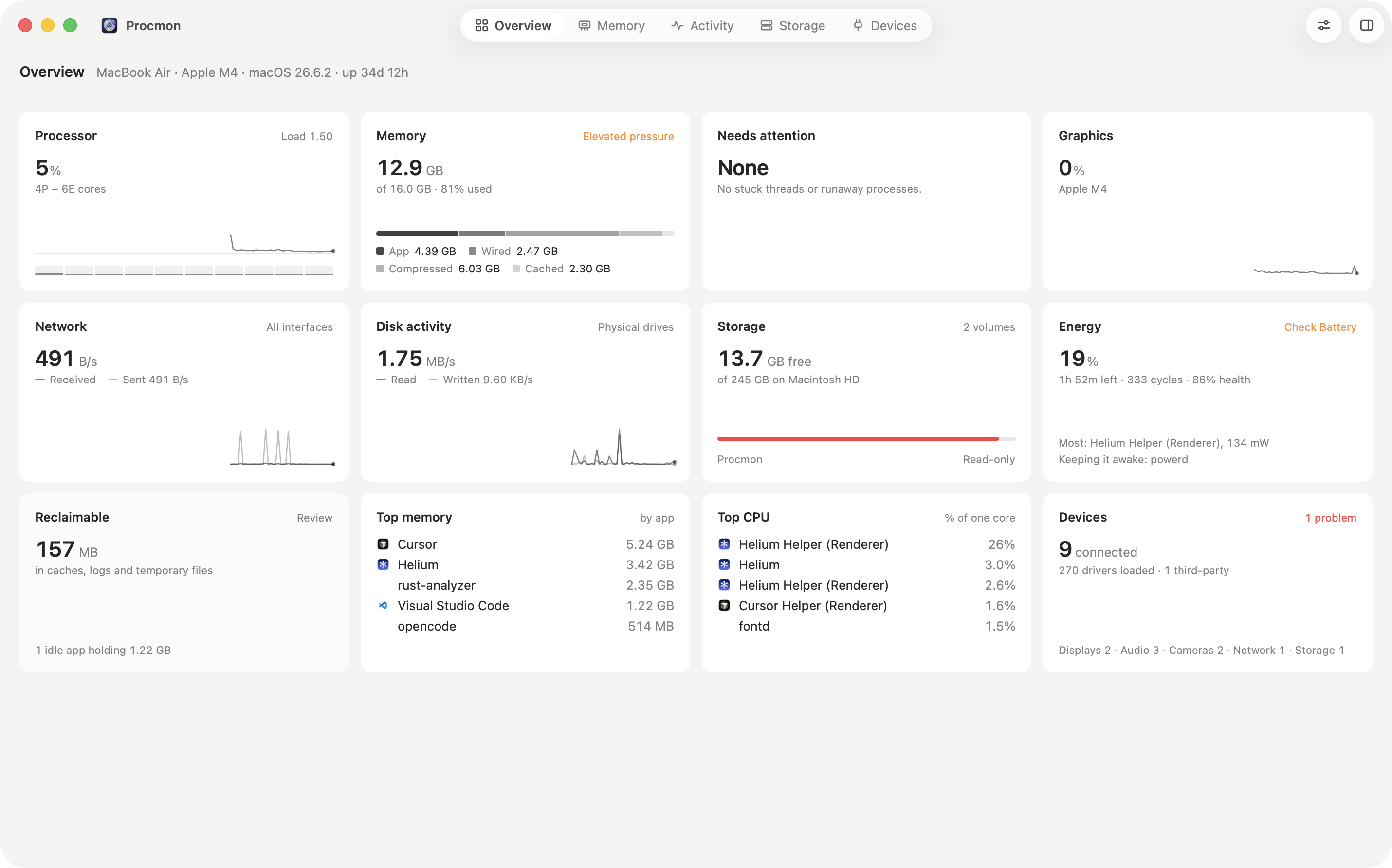Click the Network activity graph
Viewport: 1392px width, 868px height.
point(184,446)
